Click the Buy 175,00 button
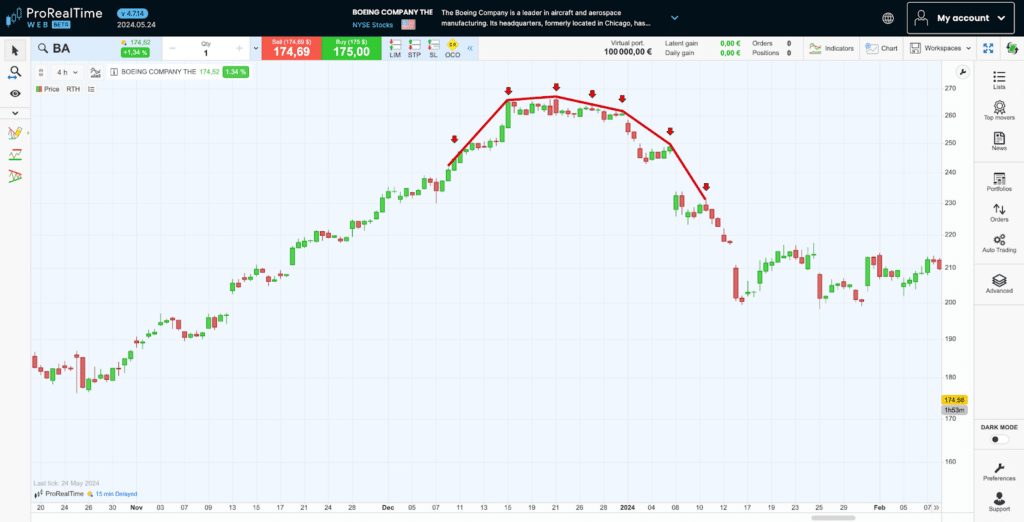Viewport: 1024px width, 522px height. pyautogui.click(x=350, y=48)
